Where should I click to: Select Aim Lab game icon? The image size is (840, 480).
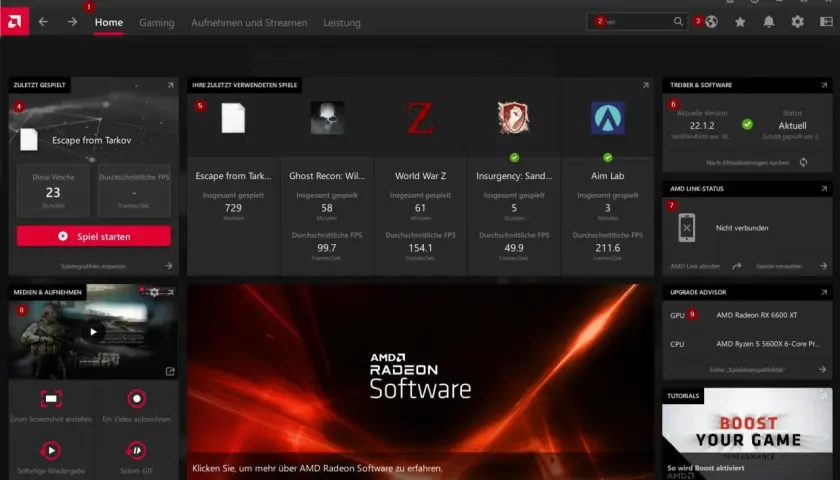pyautogui.click(x=608, y=118)
